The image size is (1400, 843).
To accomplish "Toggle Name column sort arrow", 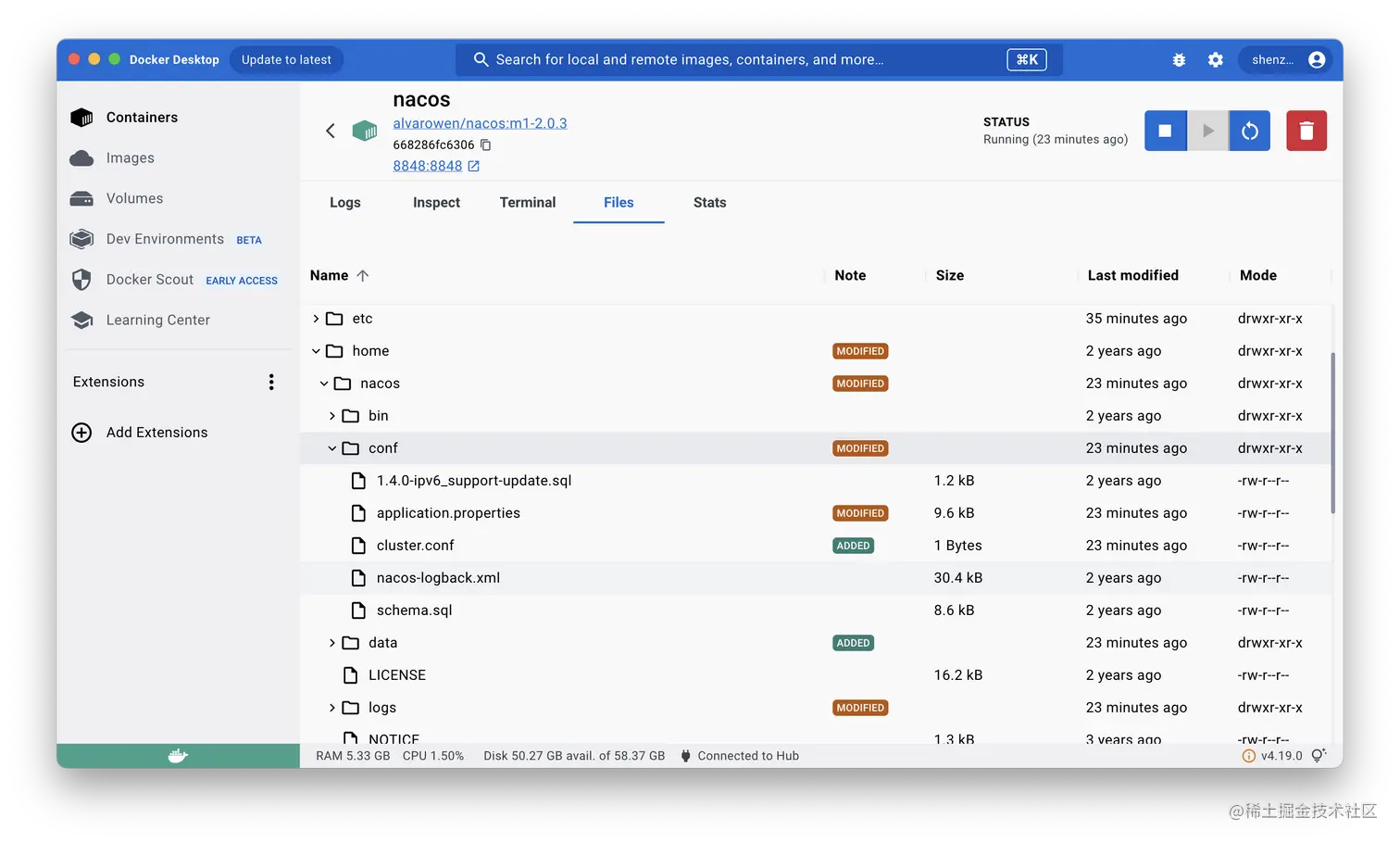I will 363,275.
